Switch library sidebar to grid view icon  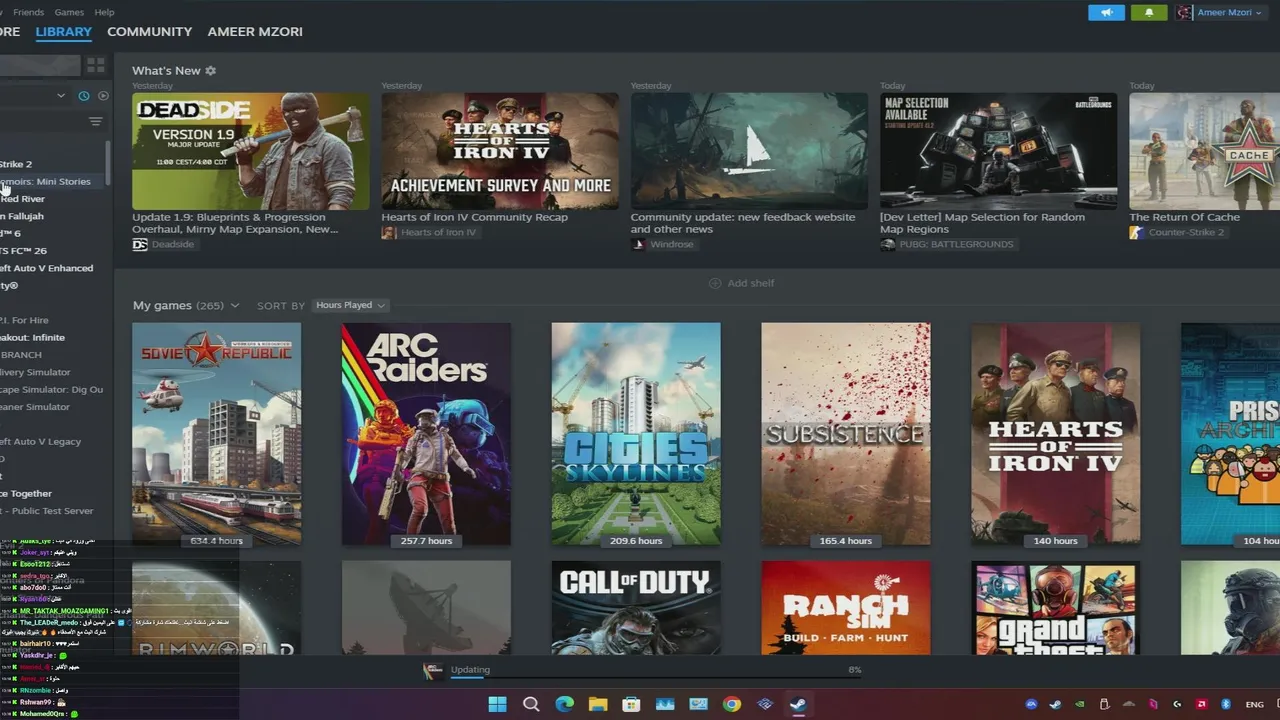pyautogui.click(x=96, y=65)
